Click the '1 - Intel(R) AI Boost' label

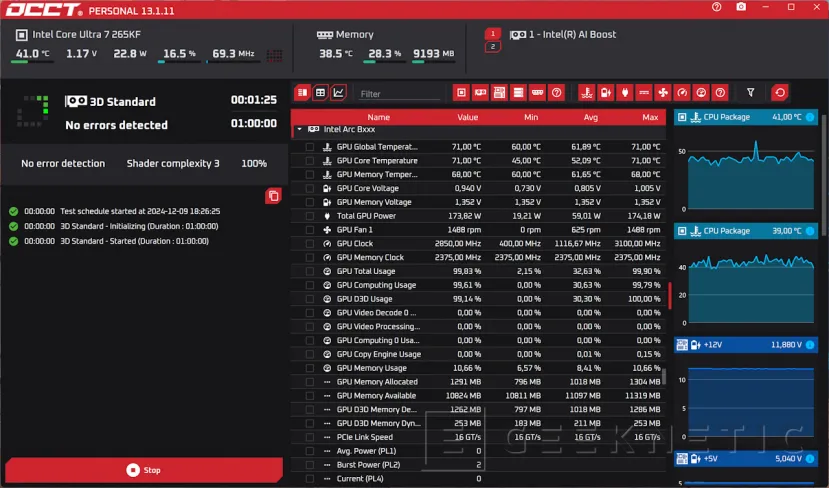pos(572,34)
